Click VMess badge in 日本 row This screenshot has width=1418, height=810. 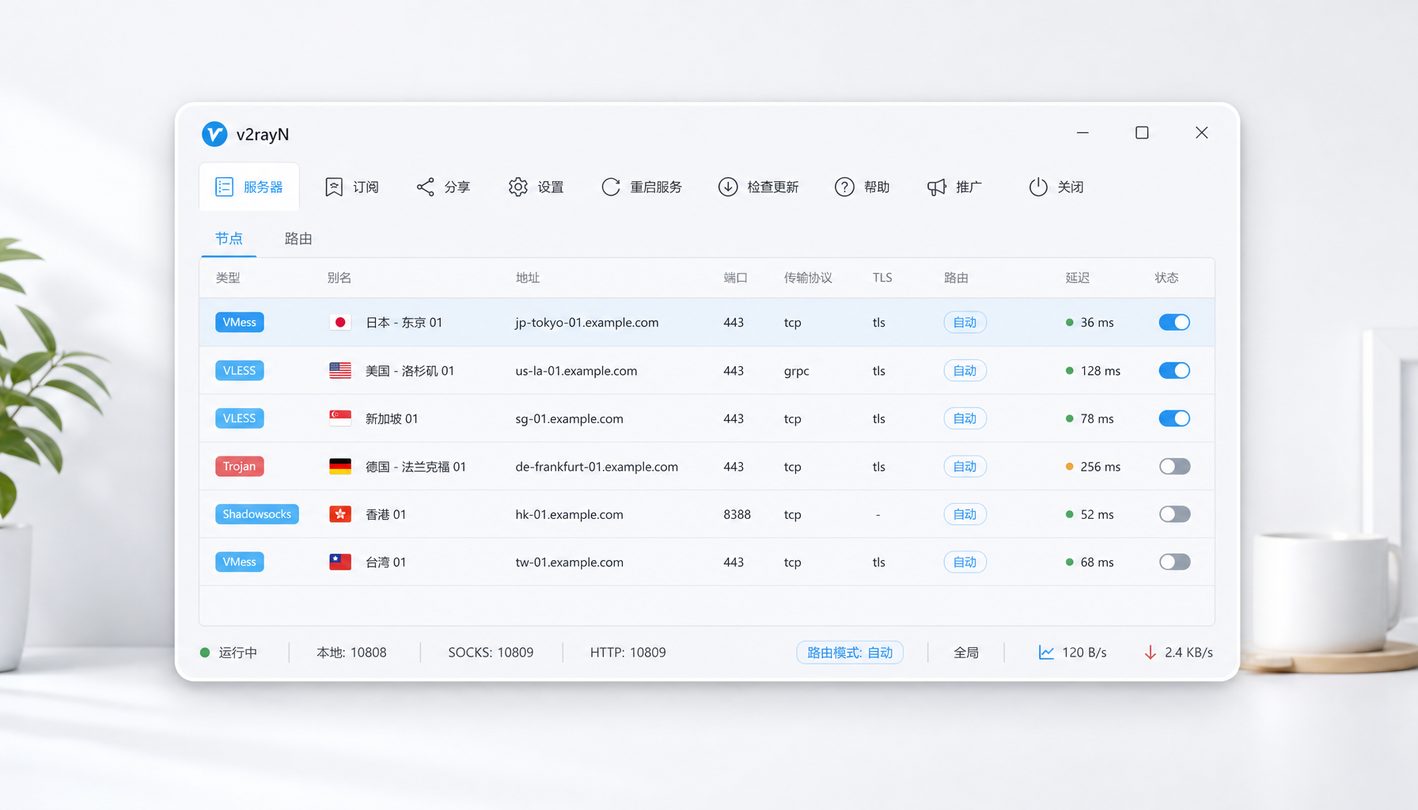click(239, 322)
